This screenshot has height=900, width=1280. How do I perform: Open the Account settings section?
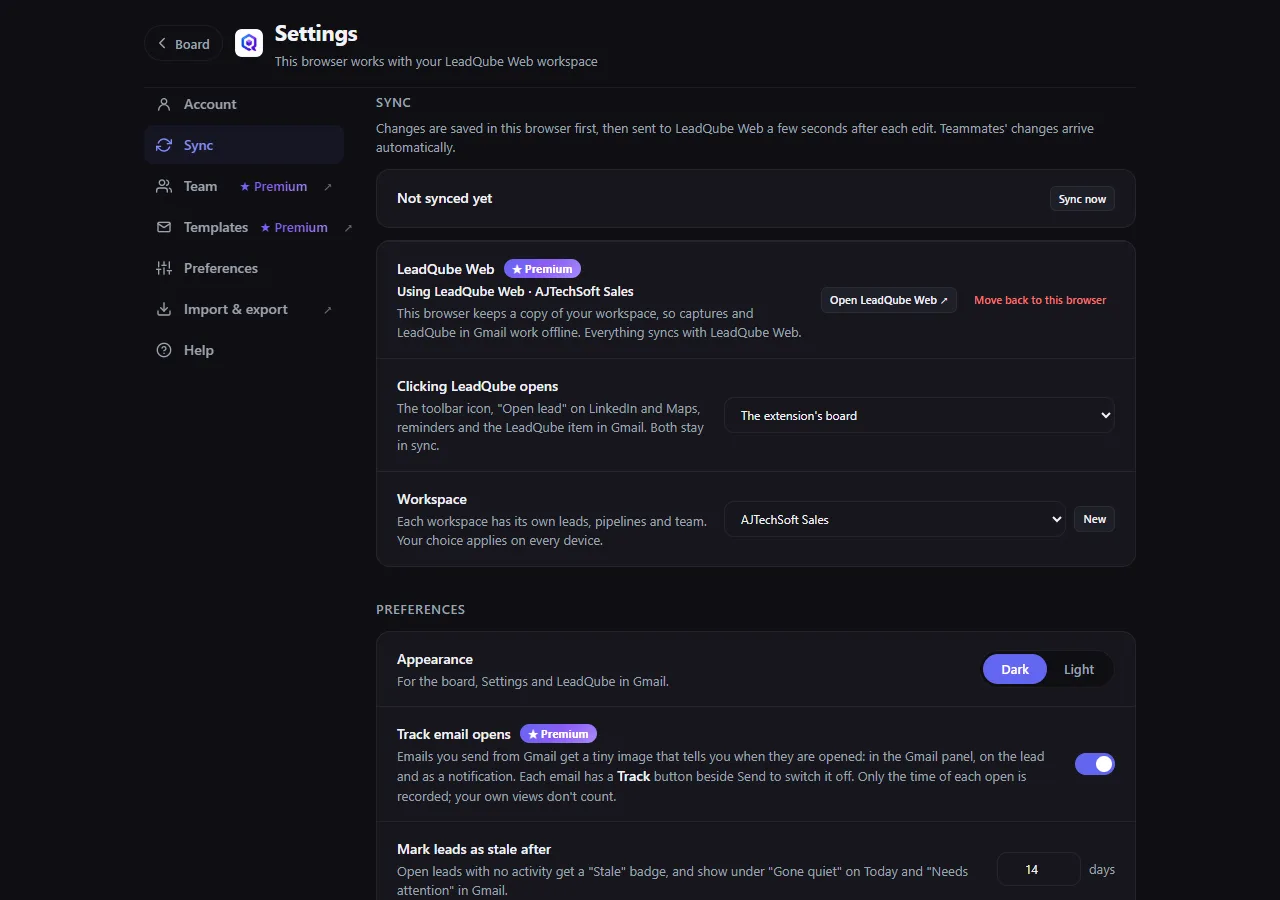[244, 104]
